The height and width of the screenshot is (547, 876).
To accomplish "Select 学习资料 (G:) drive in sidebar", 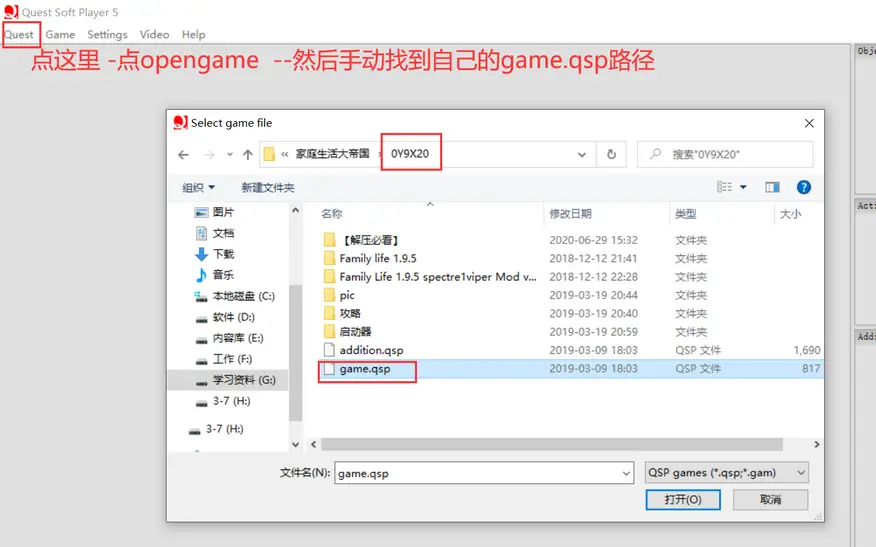I will coord(243,380).
